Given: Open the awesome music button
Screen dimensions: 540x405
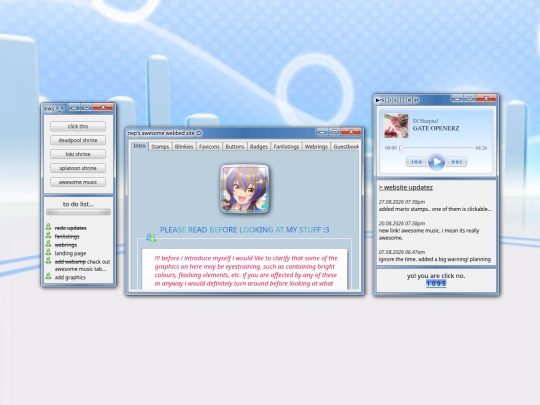Looking at the screenshot, I should (78, 182).
